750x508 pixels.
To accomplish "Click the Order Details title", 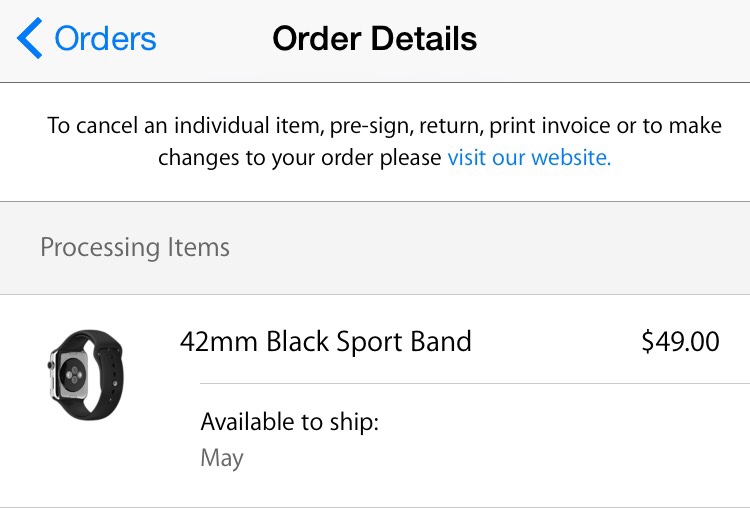I will coord(374,39).
